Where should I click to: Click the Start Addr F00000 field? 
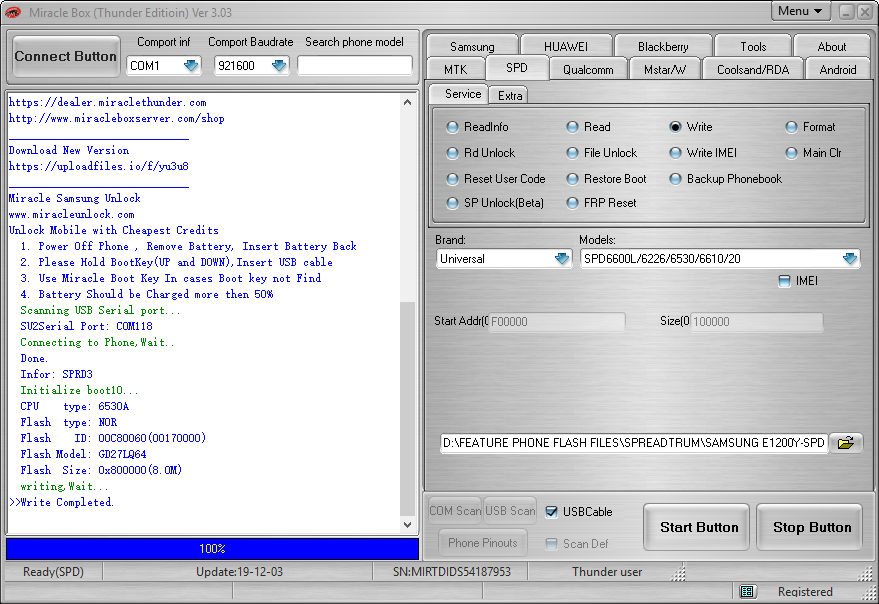557,322
